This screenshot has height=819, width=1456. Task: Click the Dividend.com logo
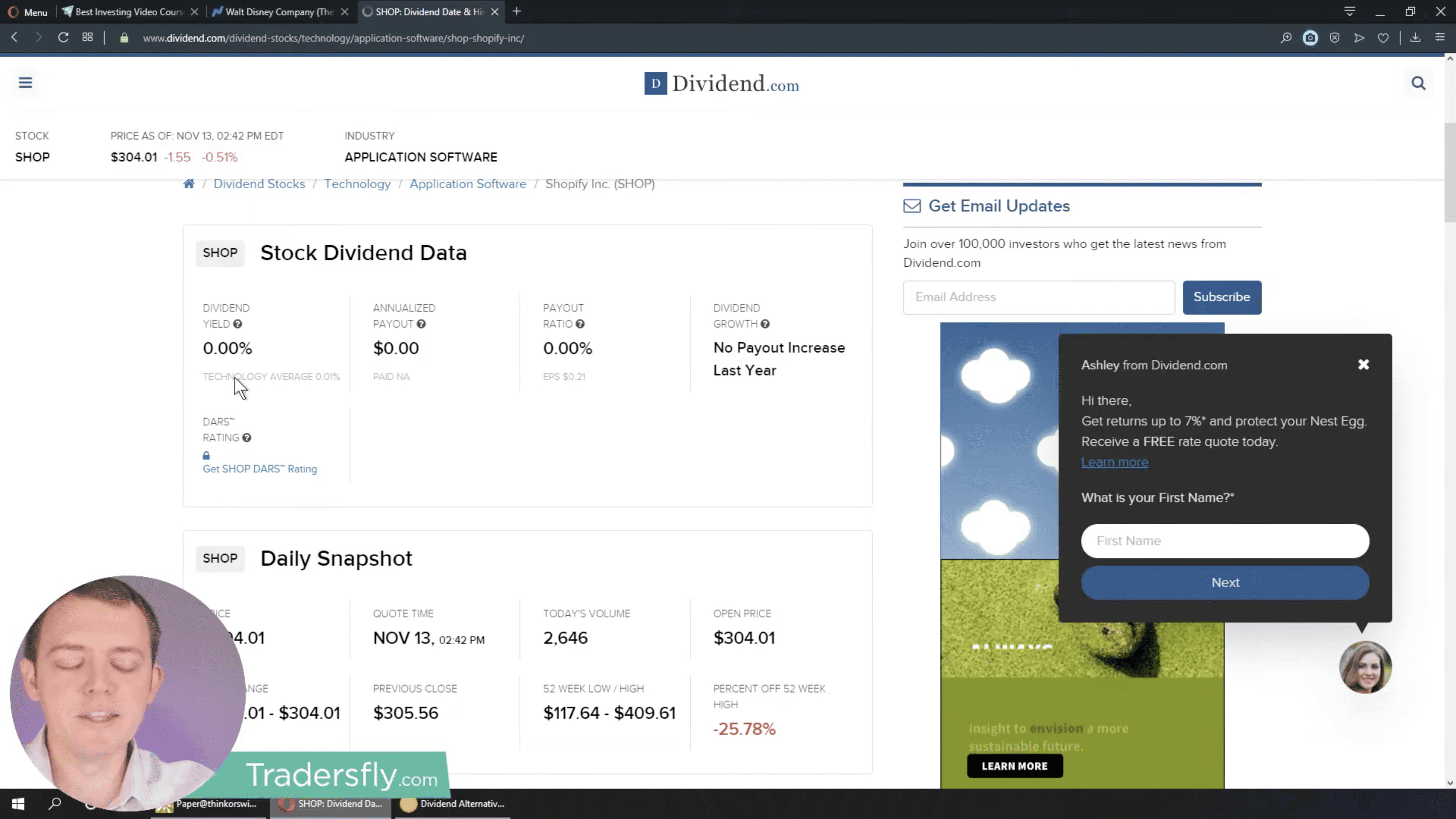tap(722, 83)
